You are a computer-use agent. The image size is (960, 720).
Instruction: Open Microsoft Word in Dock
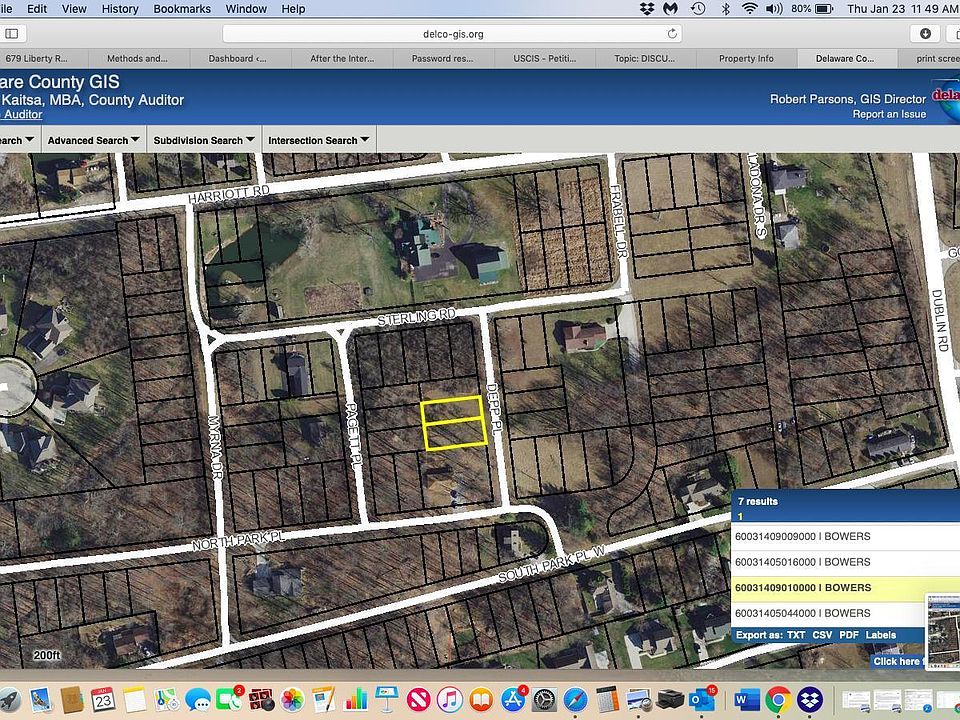pyautogui.click(x=746, y=699)
